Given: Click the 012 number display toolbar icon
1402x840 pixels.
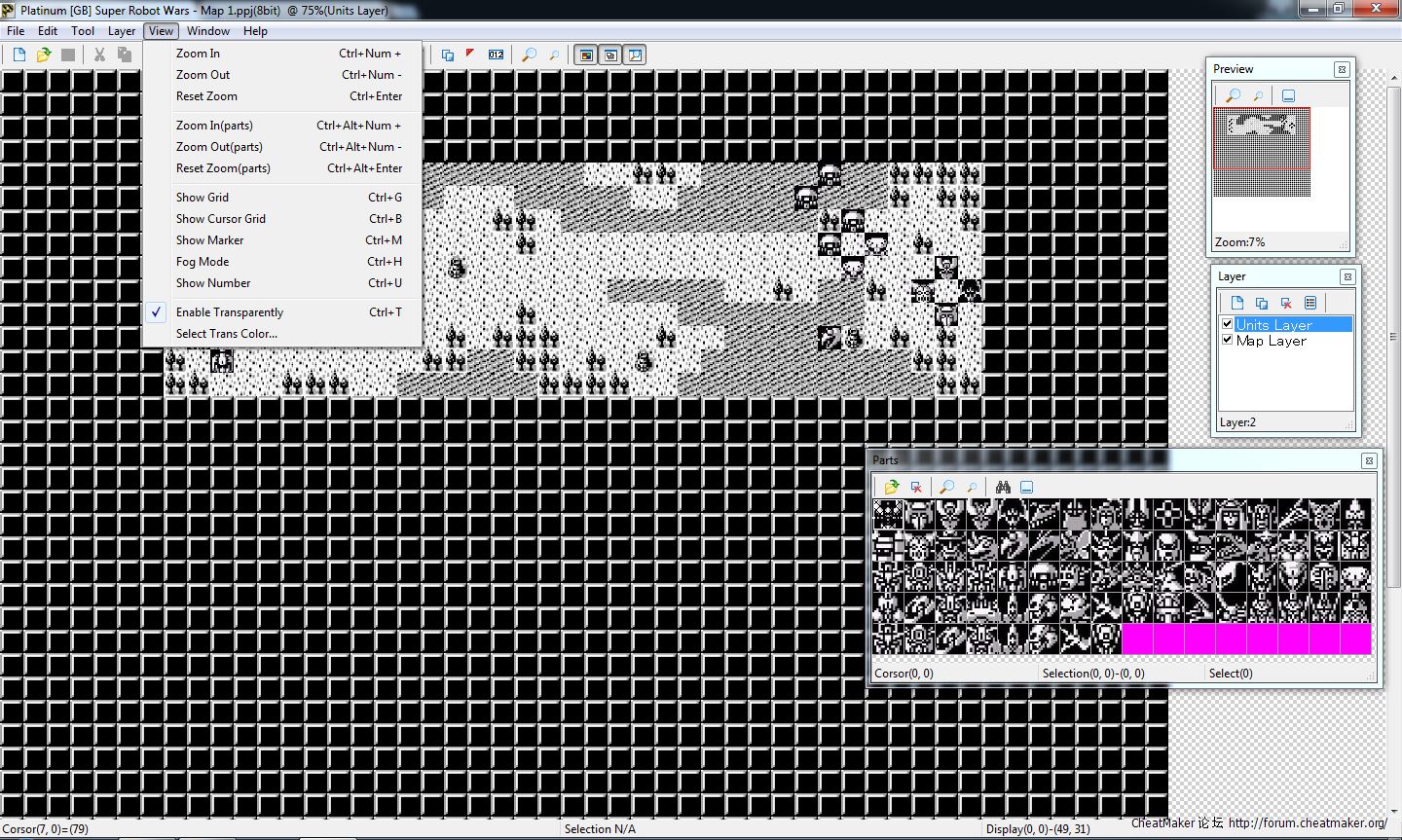Looking at the screenshot, I should 496,55.
